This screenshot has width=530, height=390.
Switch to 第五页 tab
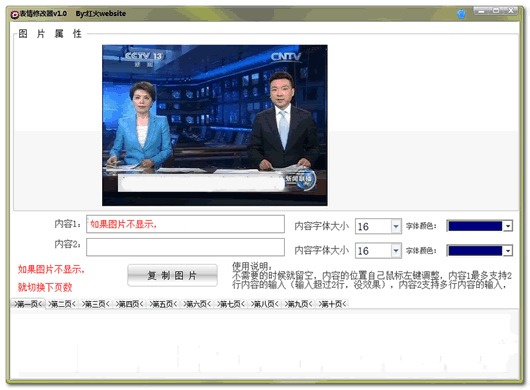pyautogui.click(x=163, y=304)
